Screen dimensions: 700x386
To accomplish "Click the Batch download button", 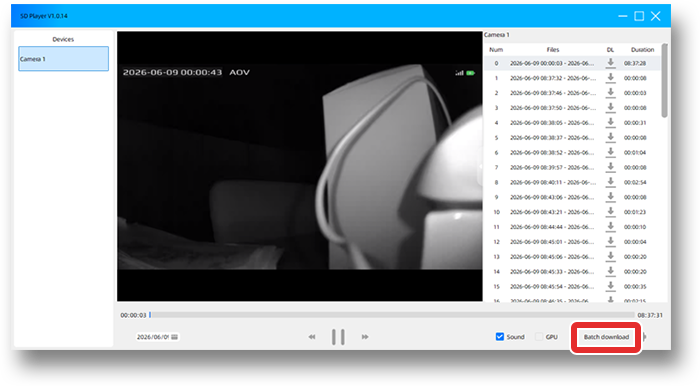I will click(606, 337).
